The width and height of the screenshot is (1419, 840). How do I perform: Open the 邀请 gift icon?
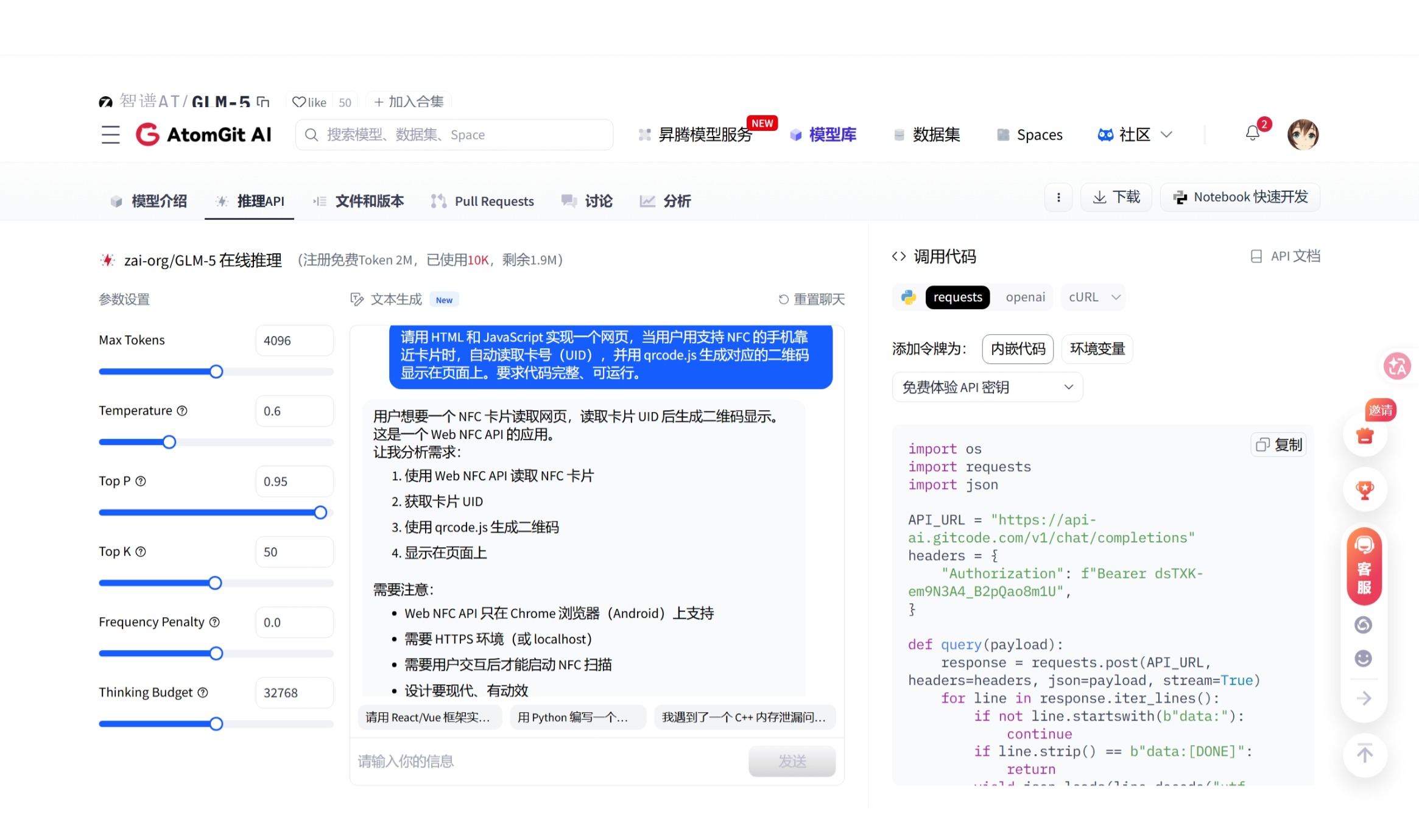[x=1365, y=435]
